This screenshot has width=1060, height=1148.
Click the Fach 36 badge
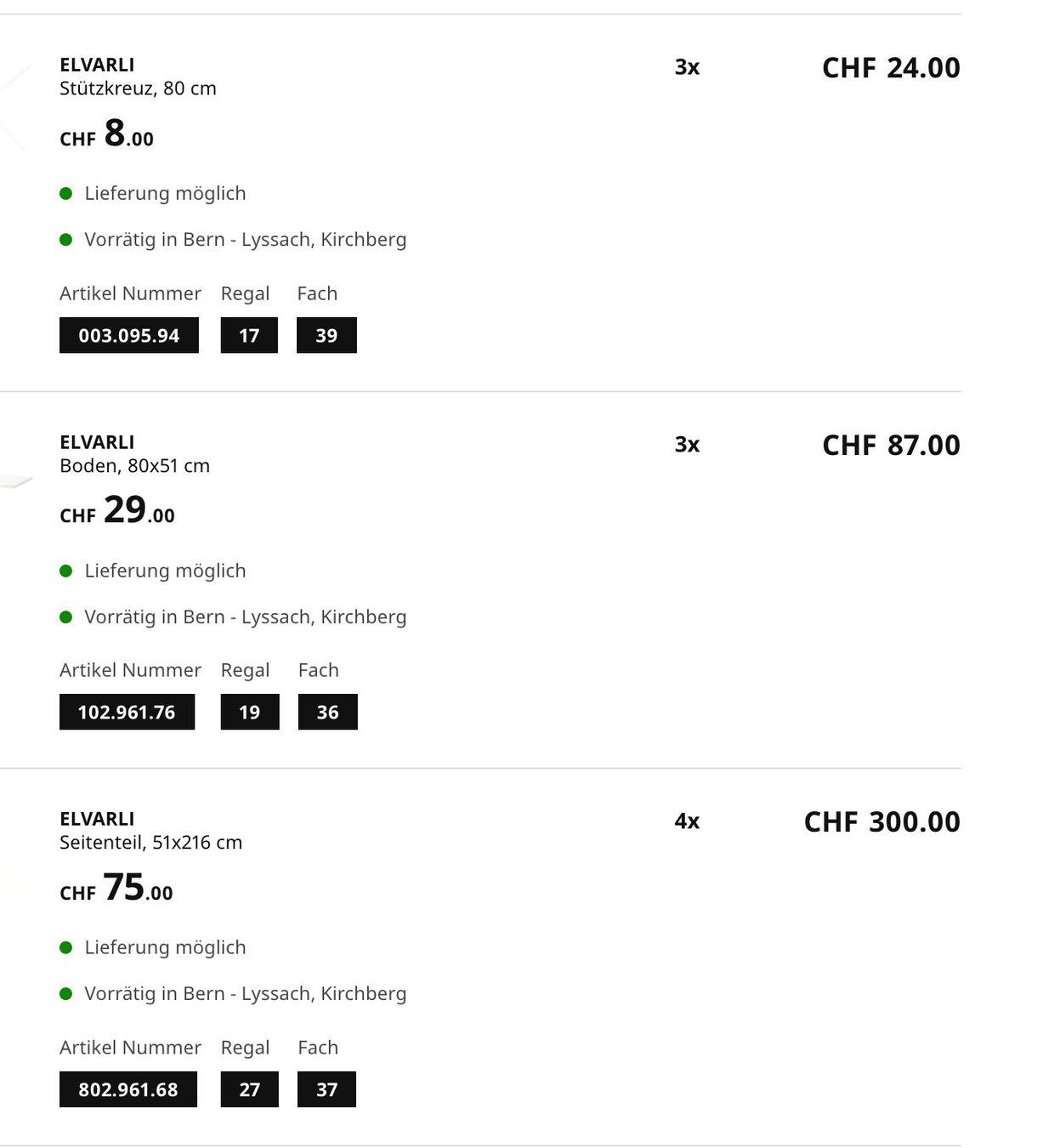(328, 712)
